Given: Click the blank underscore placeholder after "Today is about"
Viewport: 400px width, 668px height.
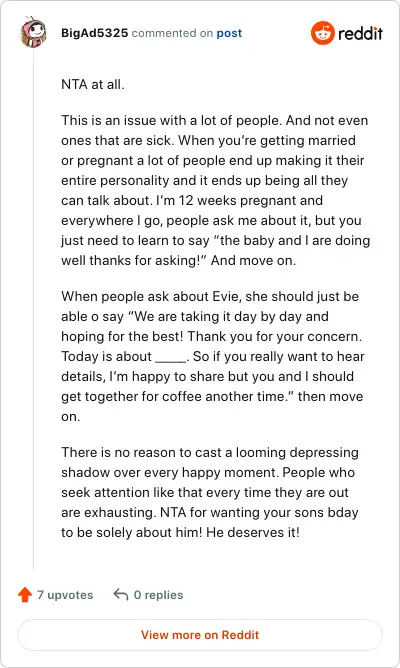Looking at the screenshot, I should [x=171, y=357].
